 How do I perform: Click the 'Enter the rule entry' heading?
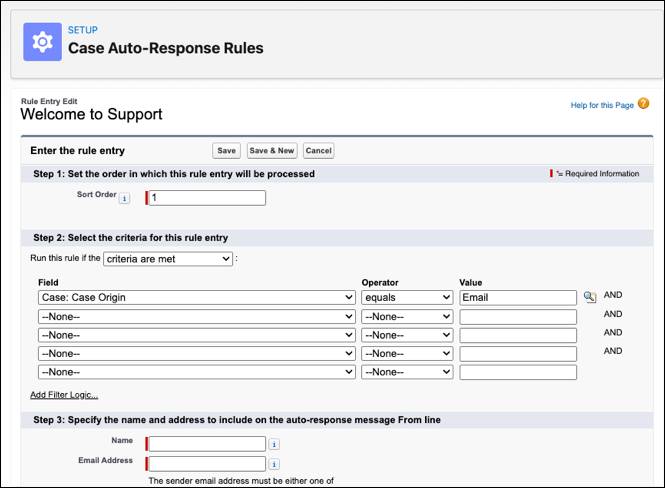78,151
